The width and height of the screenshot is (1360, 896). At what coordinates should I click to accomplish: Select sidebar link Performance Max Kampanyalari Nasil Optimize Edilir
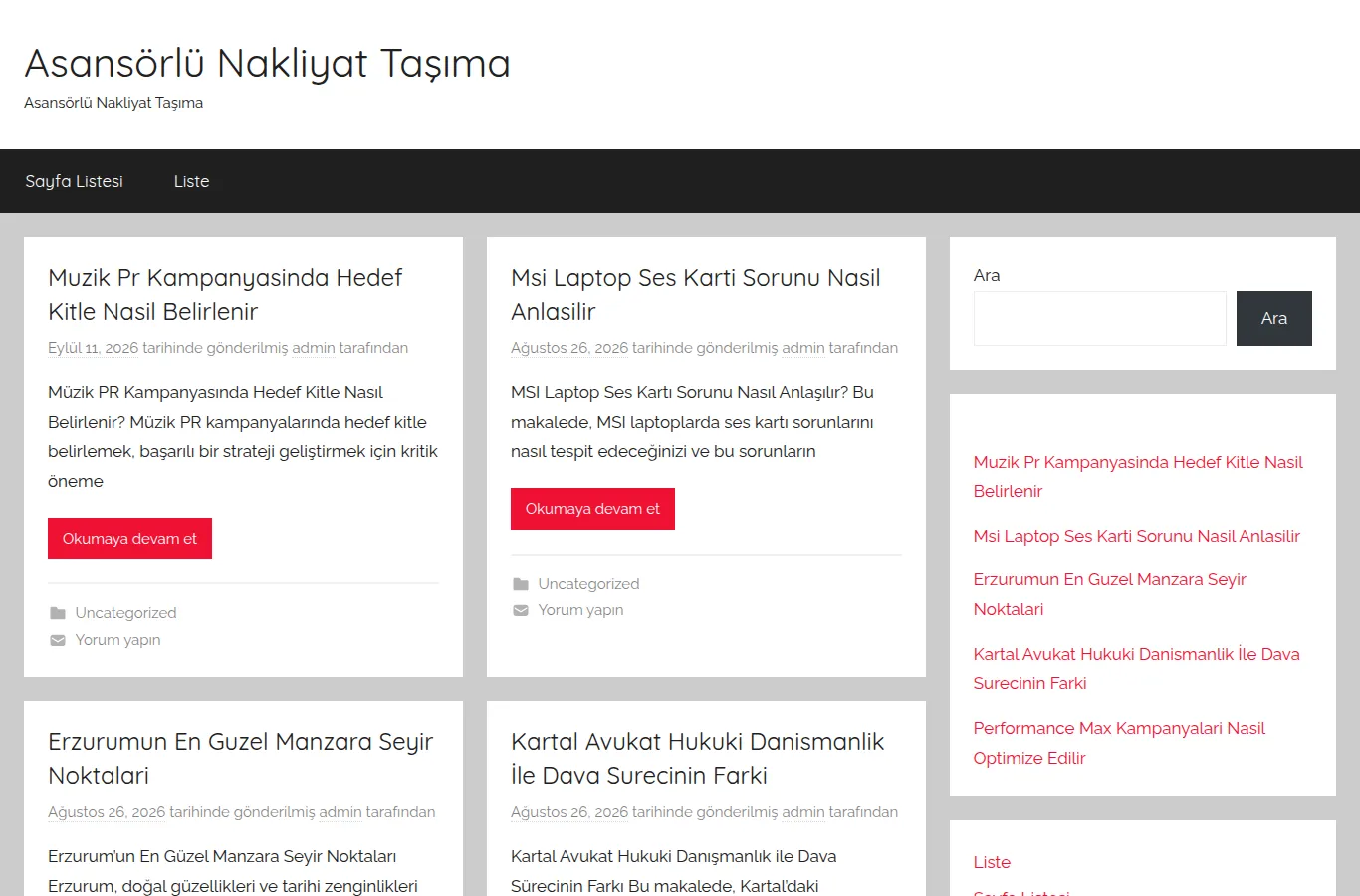1119,743
